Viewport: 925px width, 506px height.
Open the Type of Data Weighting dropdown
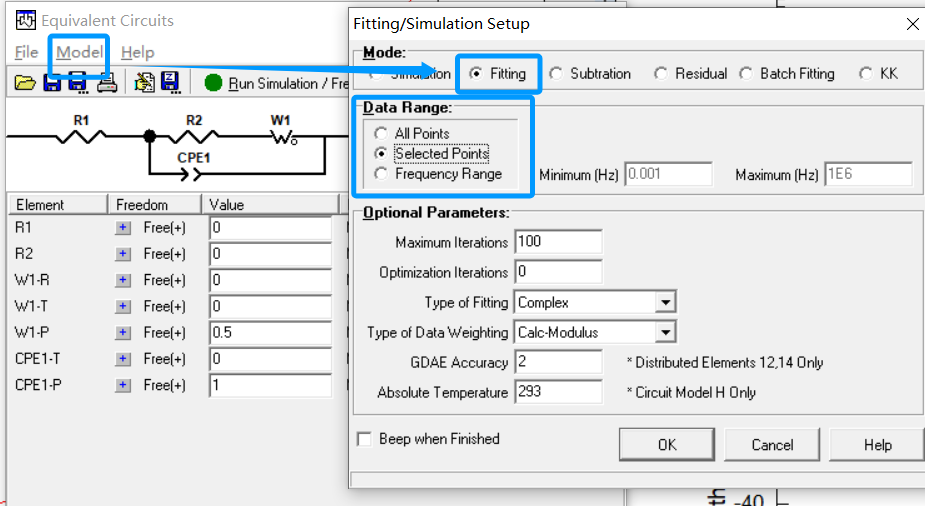pyautogui.click(x=665, y=332)
